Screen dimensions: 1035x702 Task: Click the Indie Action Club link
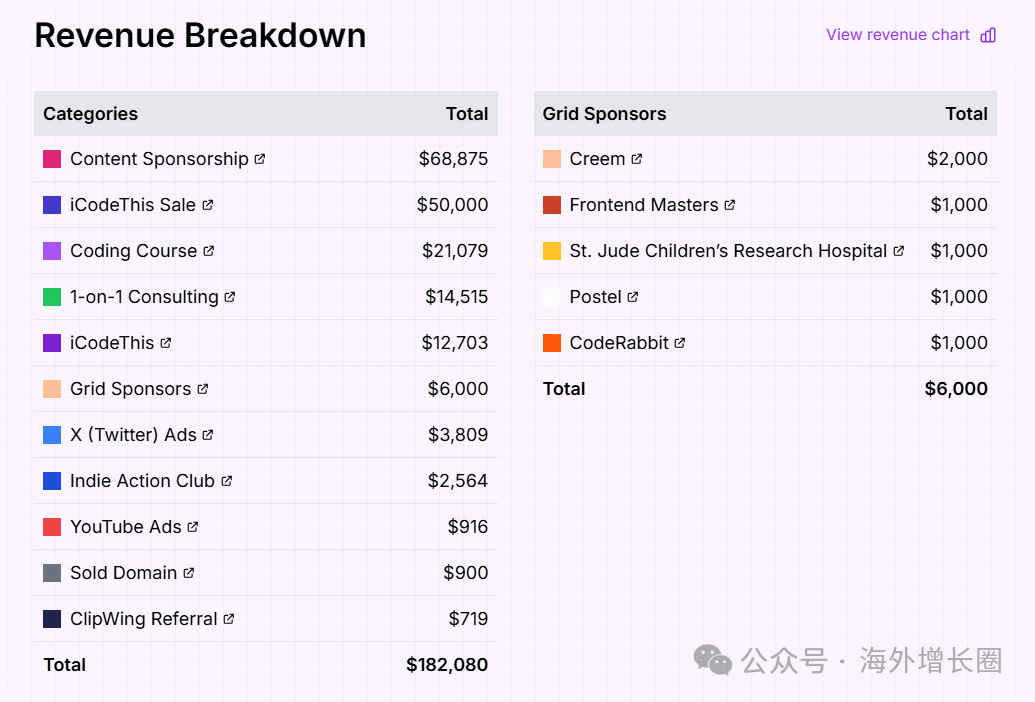pos(142,481)
